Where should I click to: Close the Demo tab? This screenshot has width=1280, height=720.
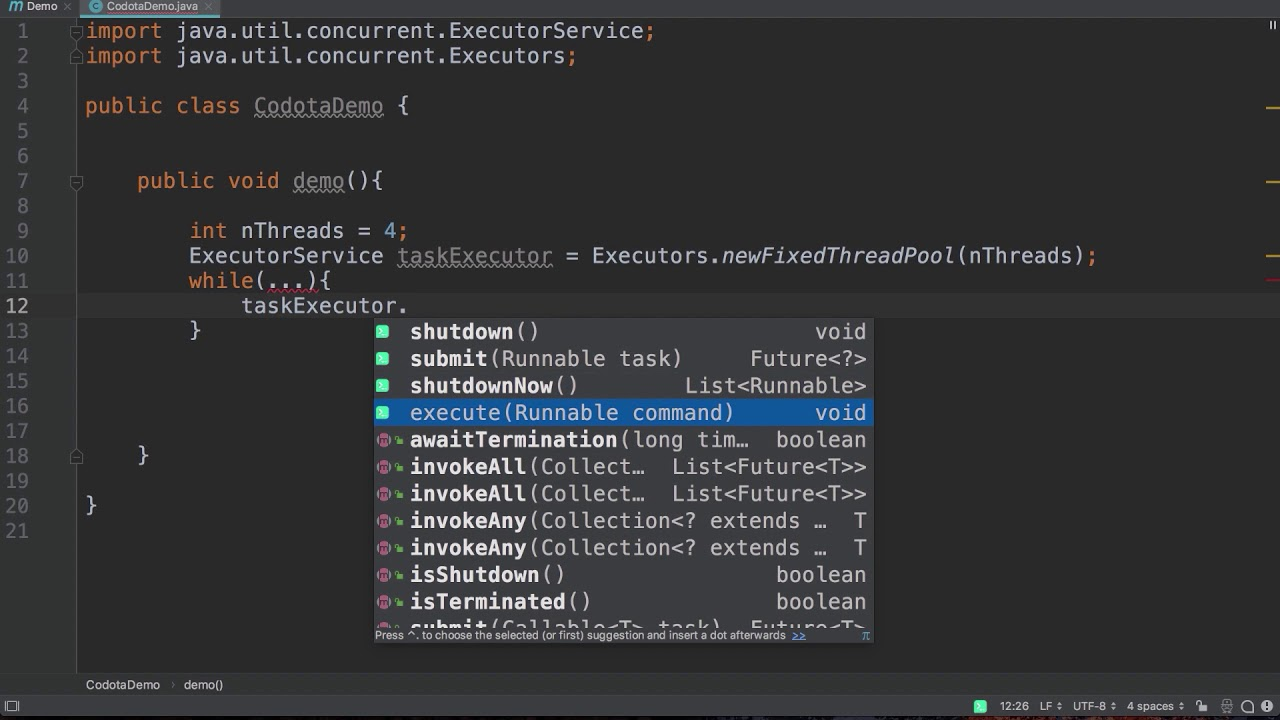(x=68, y=6)
